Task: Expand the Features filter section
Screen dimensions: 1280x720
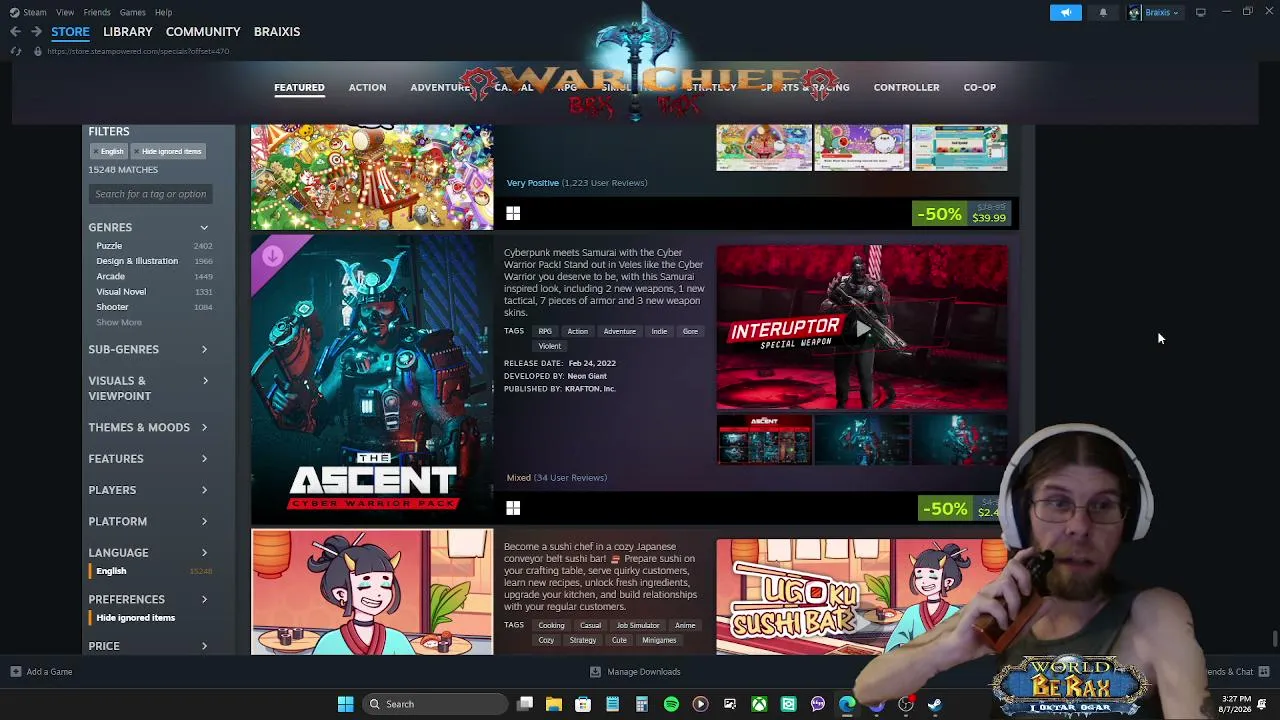Action: coord(148,459)
